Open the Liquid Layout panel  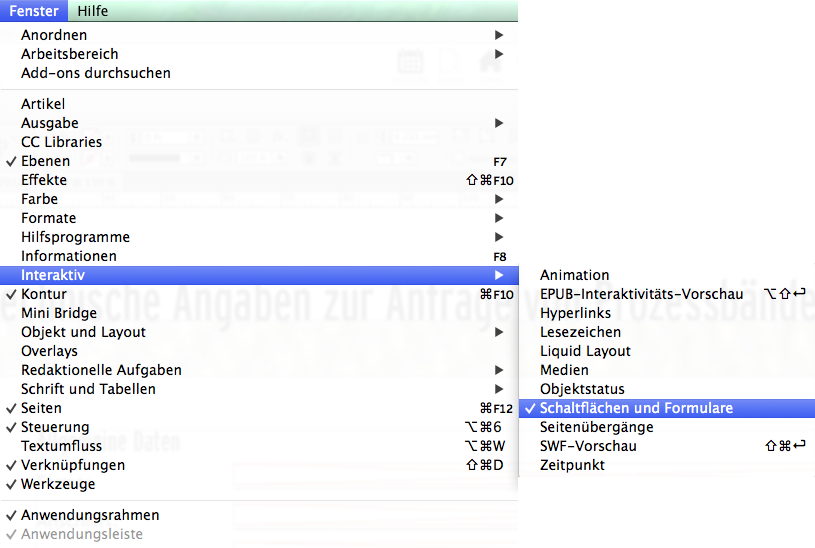click(585, 351)
